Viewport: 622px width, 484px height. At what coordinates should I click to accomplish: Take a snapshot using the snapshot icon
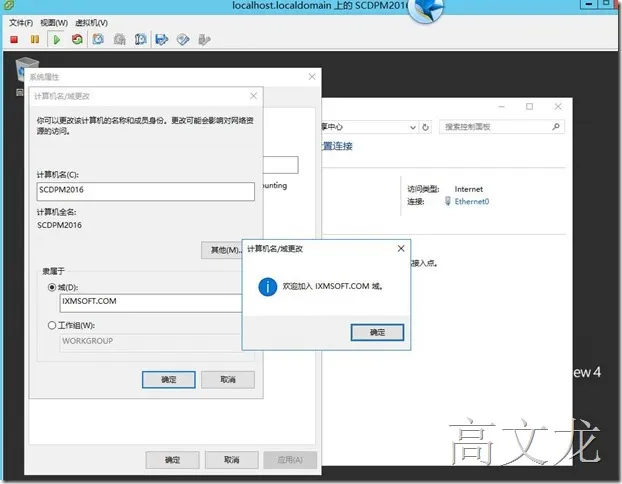tap(98, 39)
